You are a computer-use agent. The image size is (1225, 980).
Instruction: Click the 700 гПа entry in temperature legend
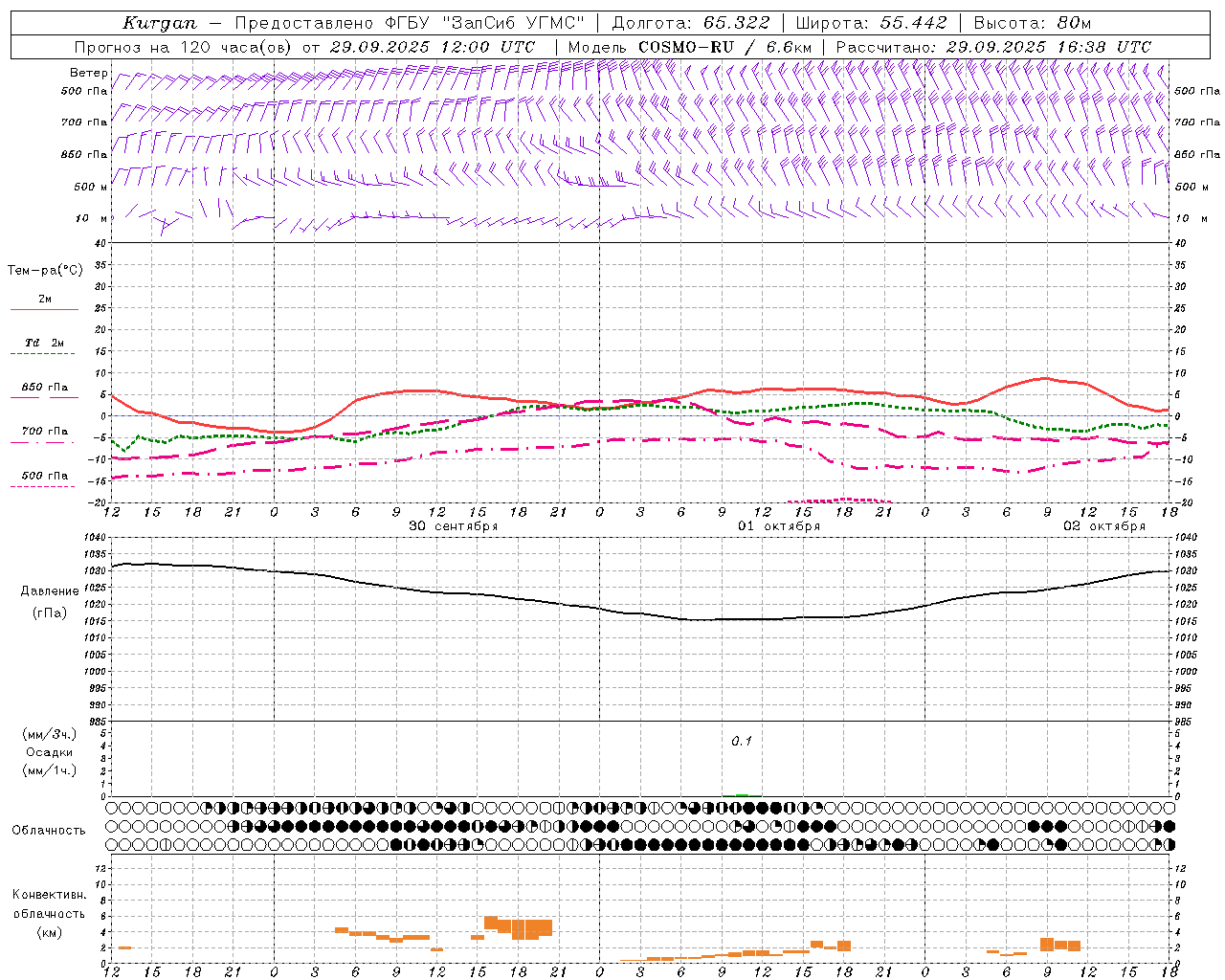pyautogui.click(x=44, y=432)
